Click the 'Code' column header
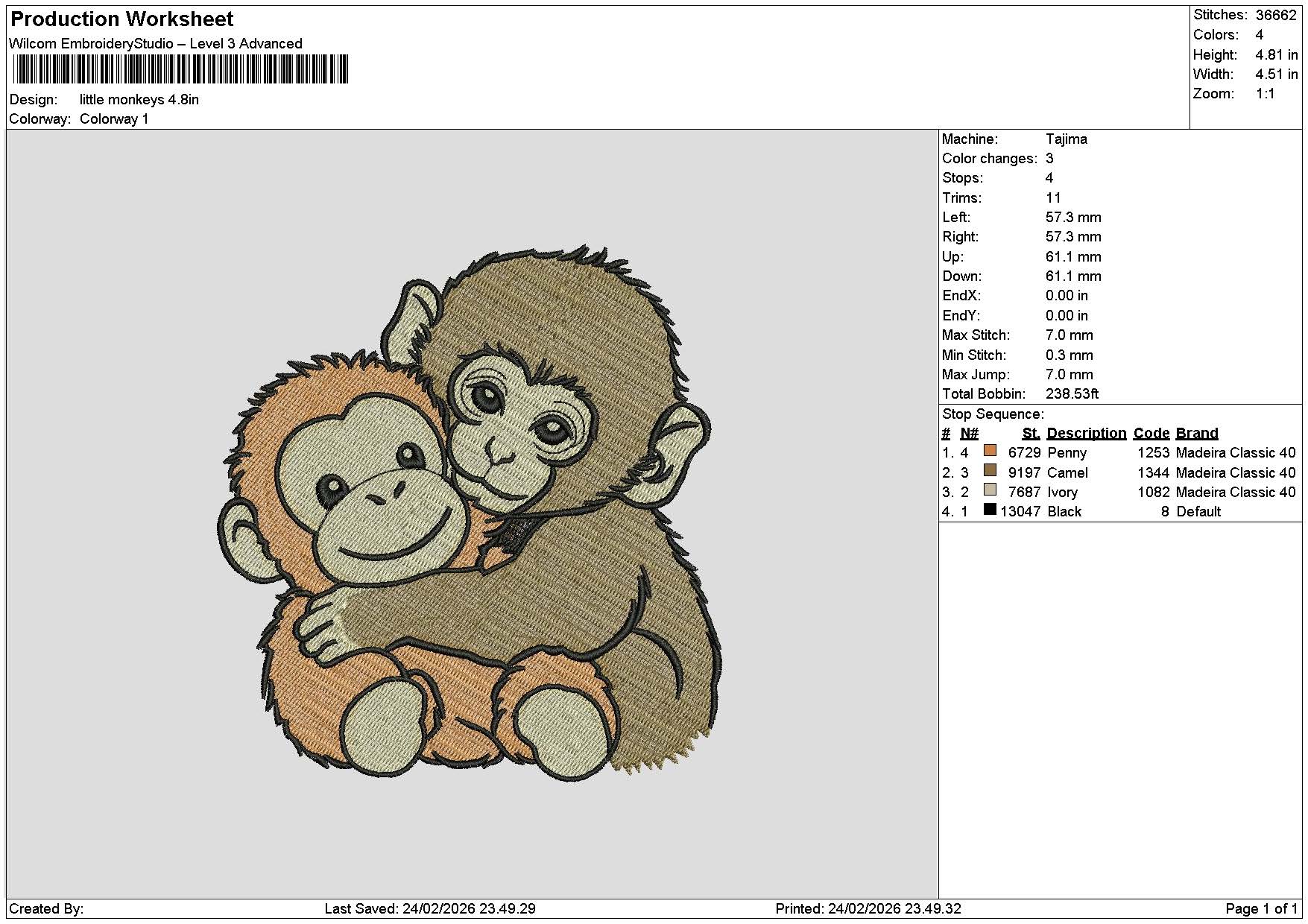Screen dimensions: 1308x924 click(1151, 434)
